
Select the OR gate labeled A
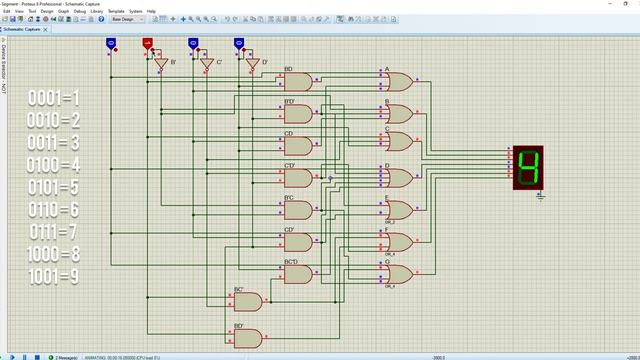[x=400, y=82]
